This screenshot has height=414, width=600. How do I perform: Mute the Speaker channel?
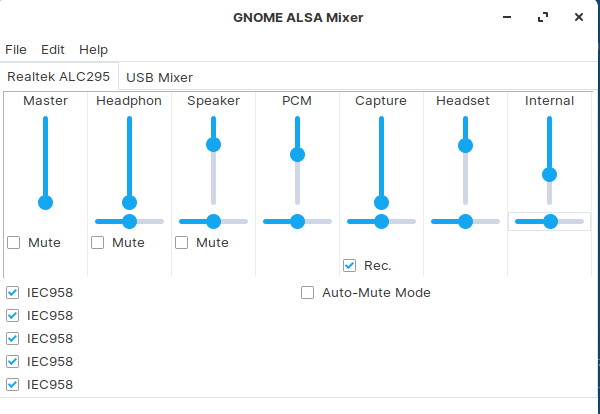[182, 242]
